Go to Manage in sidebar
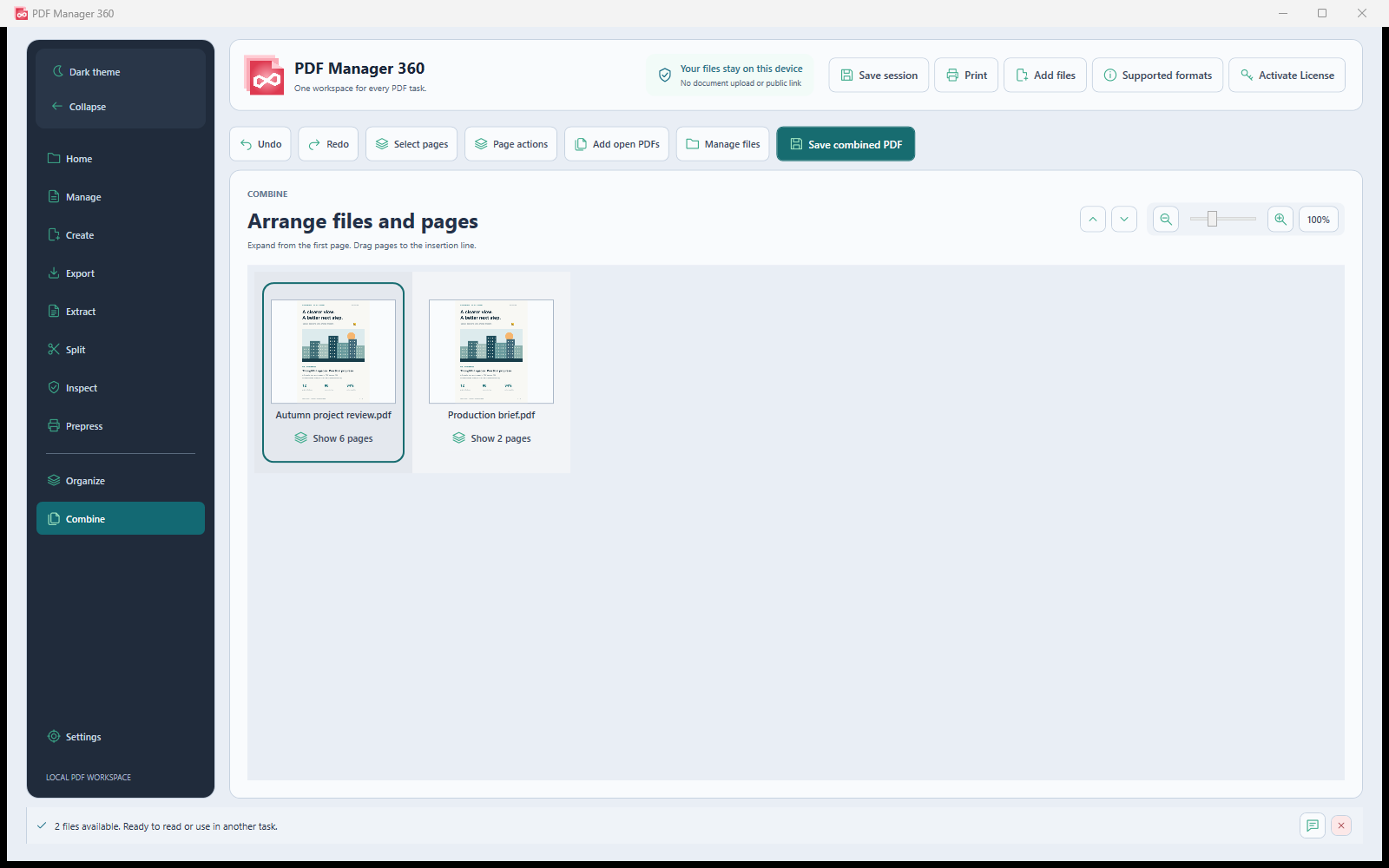 tap(121, 197)
